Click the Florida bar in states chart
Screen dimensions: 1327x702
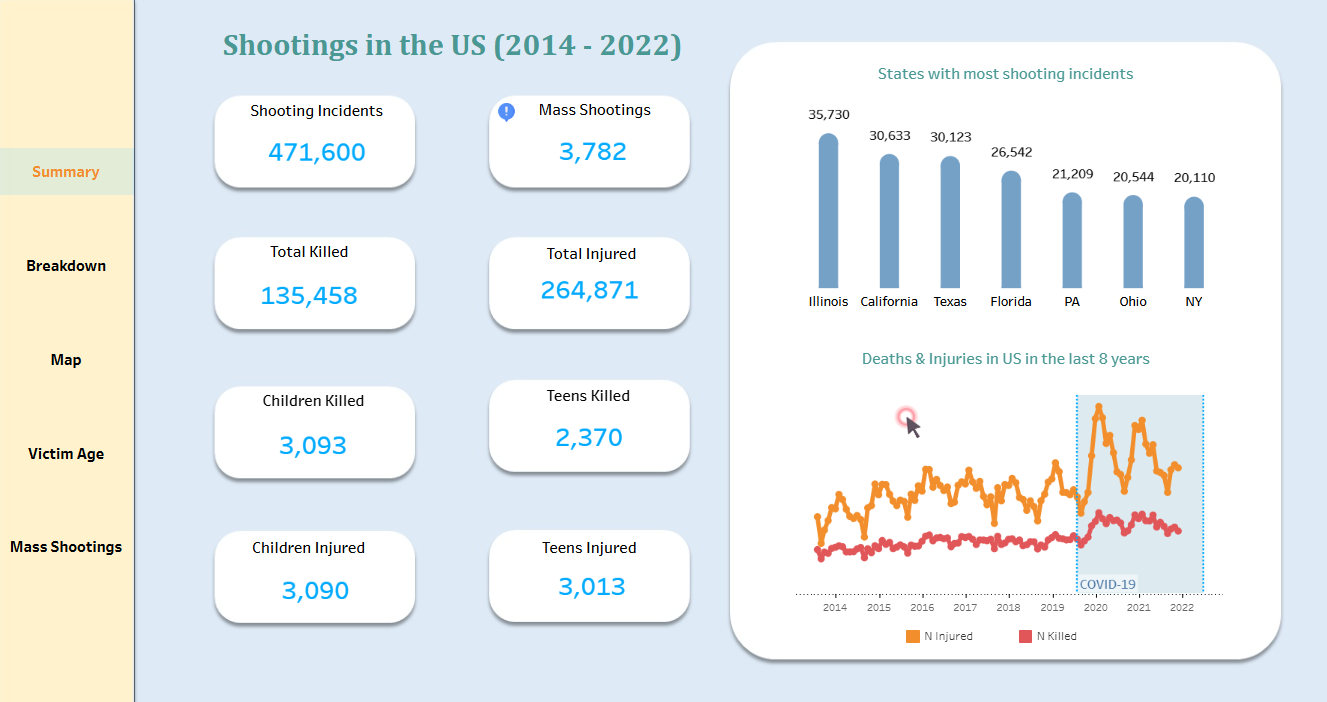(1011, 230)
